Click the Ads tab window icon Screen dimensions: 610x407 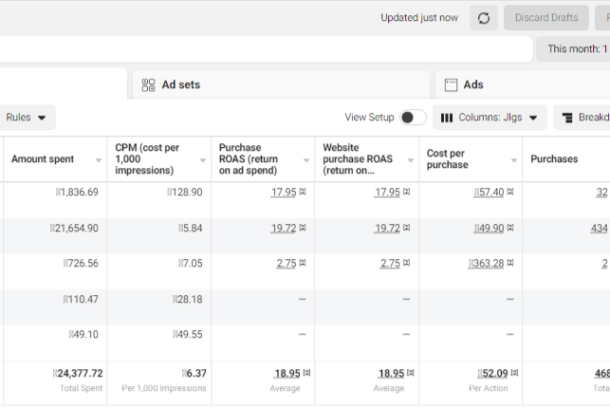click(x=451, y=85)
